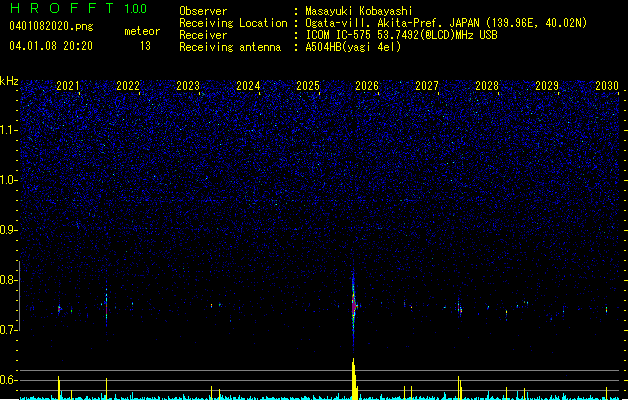
Task: Click the 2023 time marker
Action: point(188,86)
